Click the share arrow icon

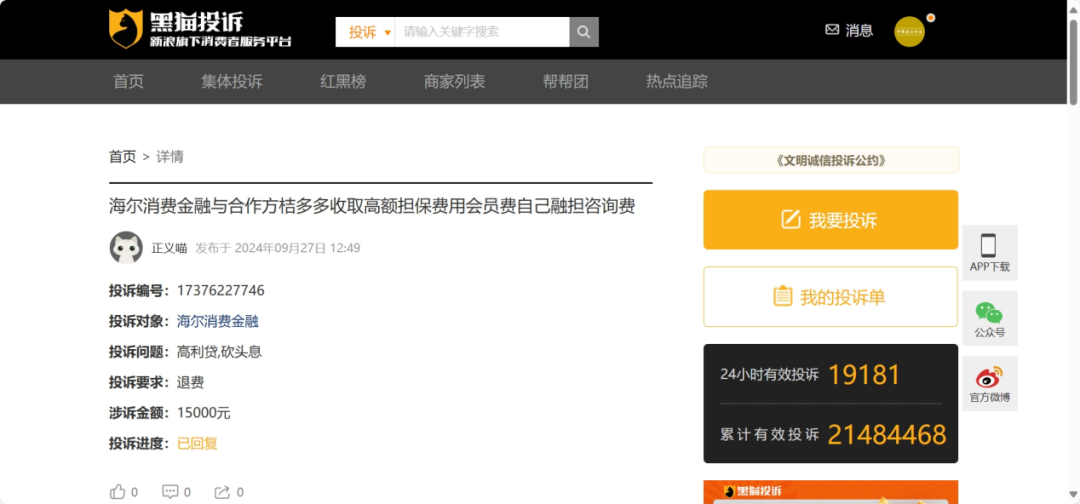(222, 492)
